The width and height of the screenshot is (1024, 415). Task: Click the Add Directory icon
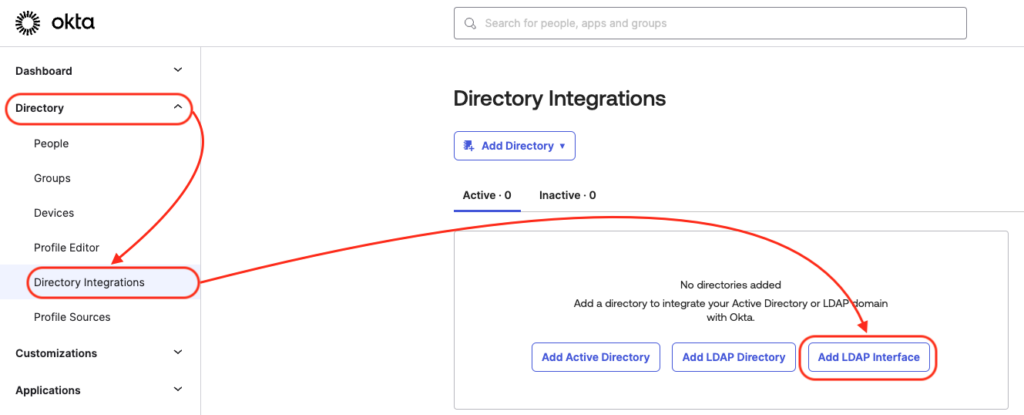click(x=469, y=146)
